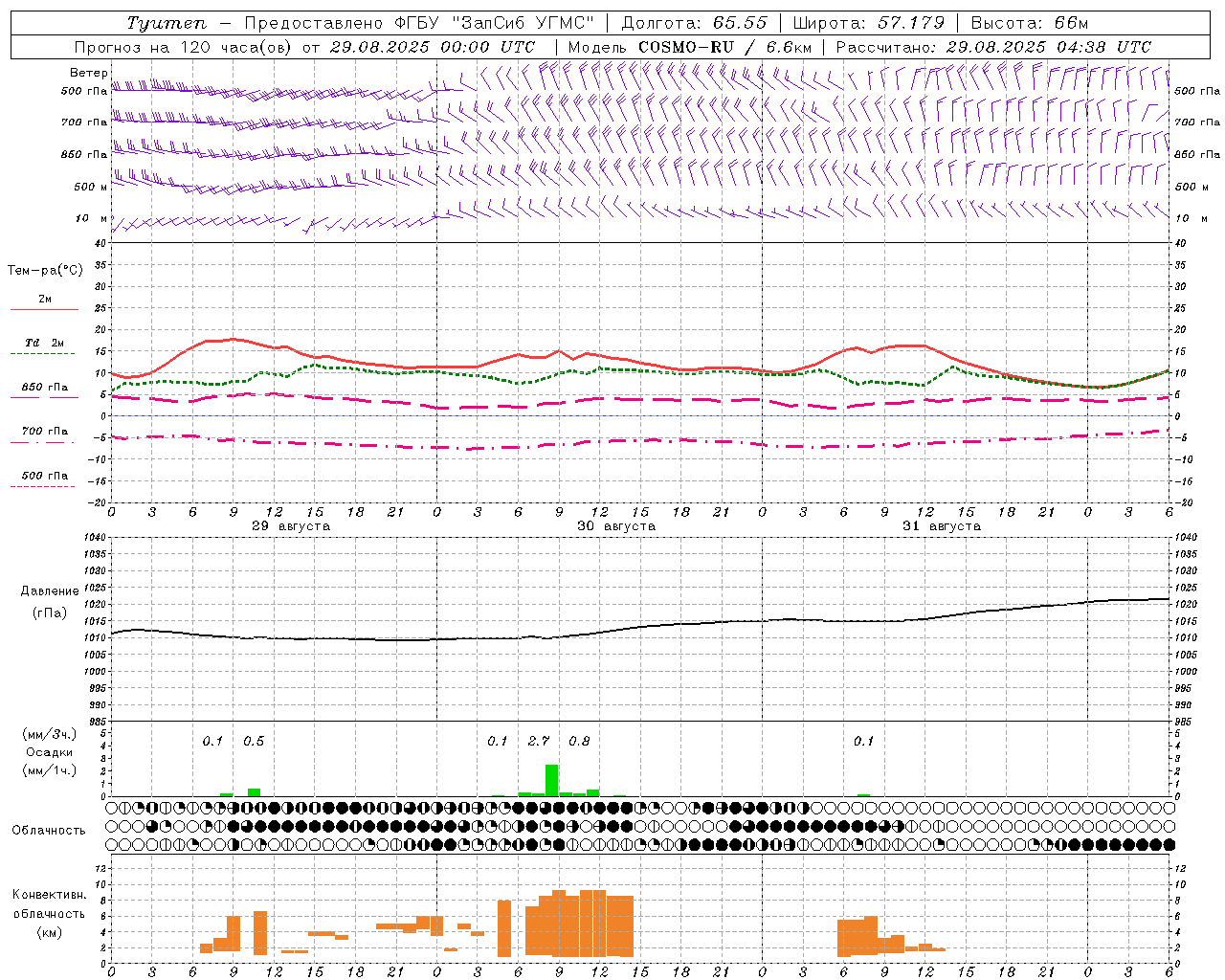Image resolution: width=1225 pixels, height=980 pixels.
Task: Click the "Конвективн." convective cloud label
Action: coord(50,895)
